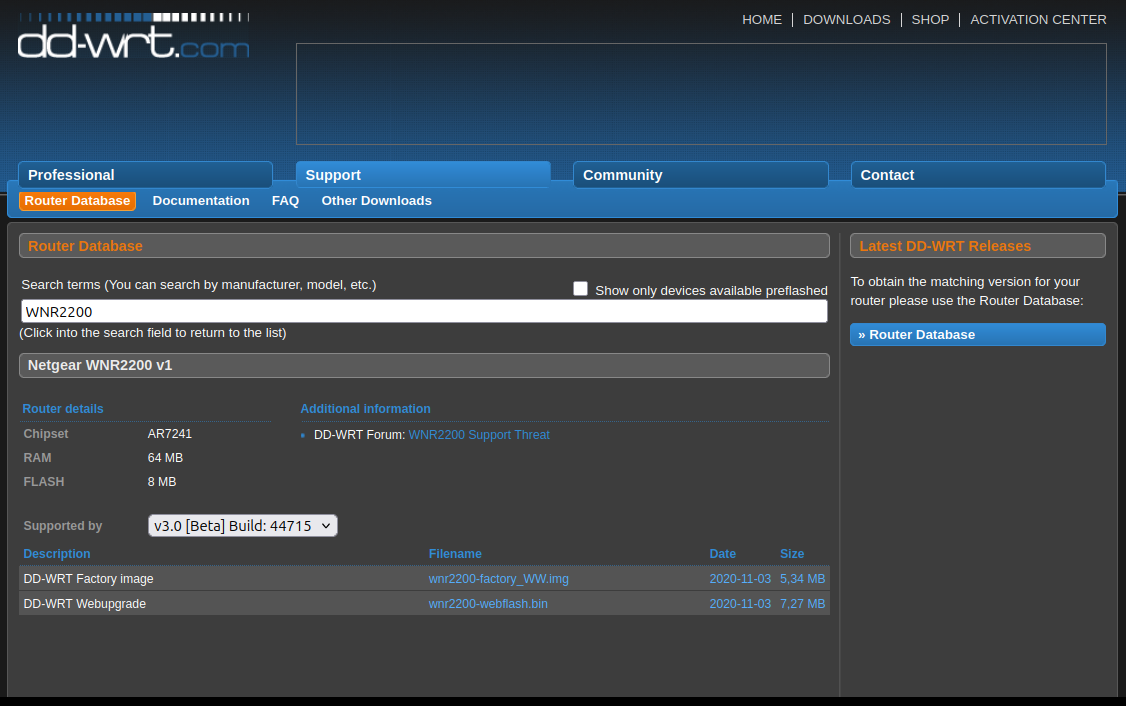Click the AR7241 chipset value
The width and height of the screenshot is (1126, 706).
[169, 434]
